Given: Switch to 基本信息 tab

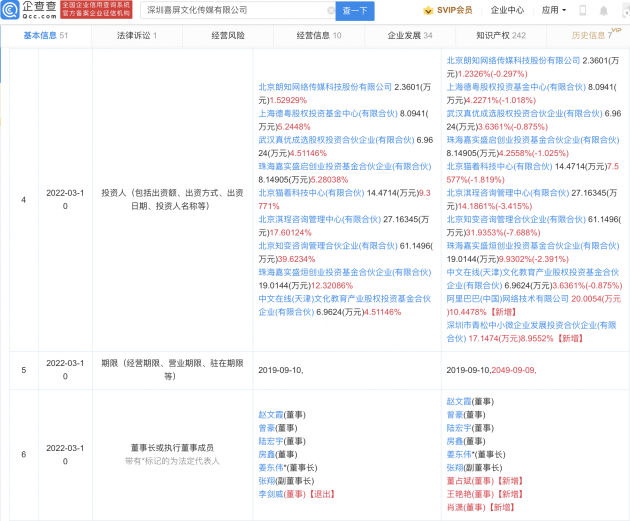Looking at the screenshot, I should 45,35.
